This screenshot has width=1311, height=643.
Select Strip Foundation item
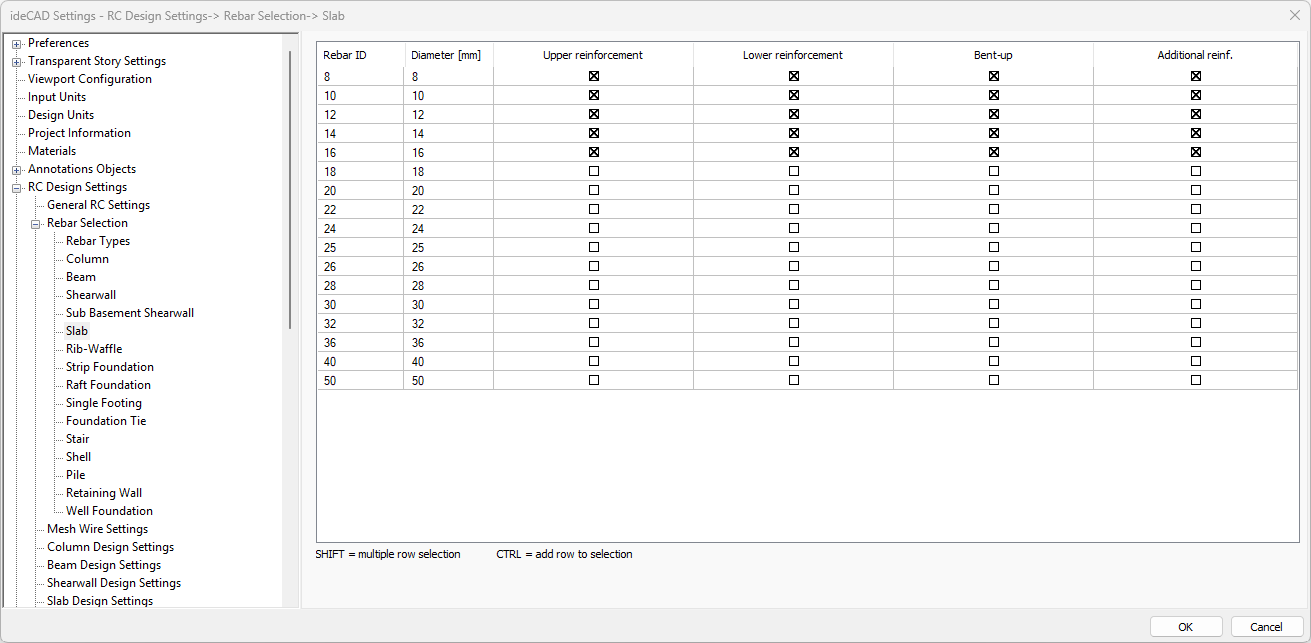point(110,367)
